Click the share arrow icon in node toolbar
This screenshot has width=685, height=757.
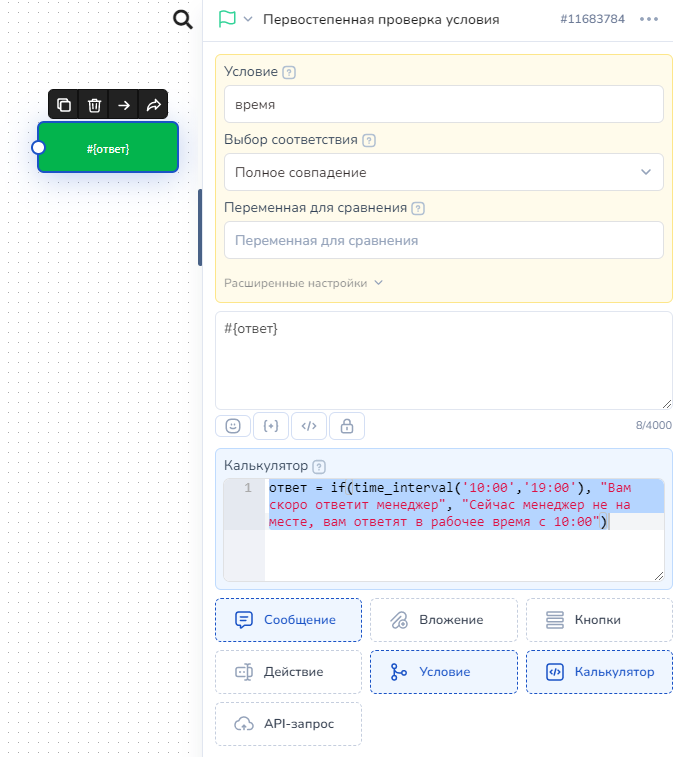point(153,105)
